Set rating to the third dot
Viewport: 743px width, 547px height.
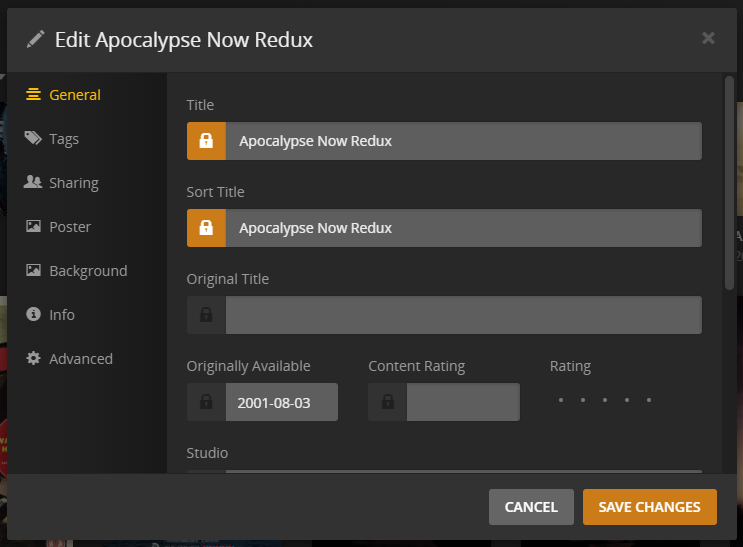tap(605, 400)
